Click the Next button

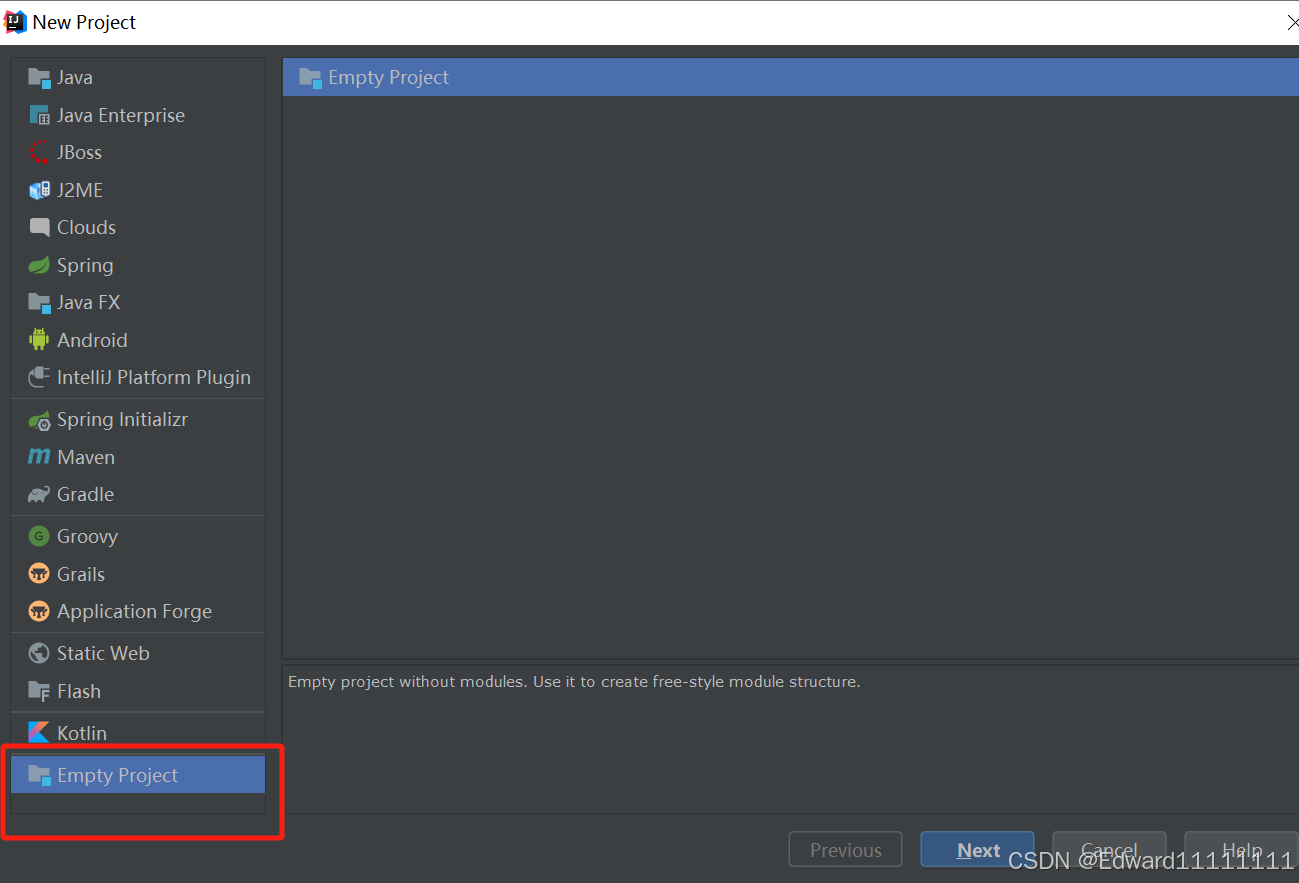click(x=977, y=850)
